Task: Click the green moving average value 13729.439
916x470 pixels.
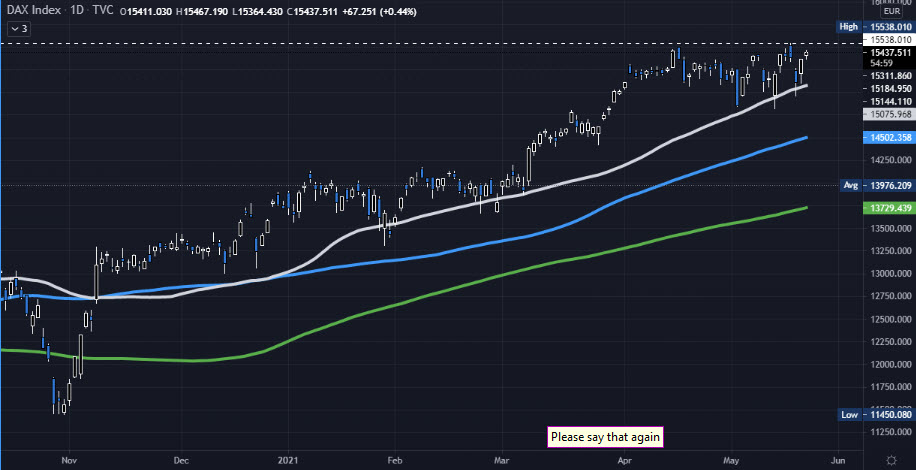Action: 888,207
